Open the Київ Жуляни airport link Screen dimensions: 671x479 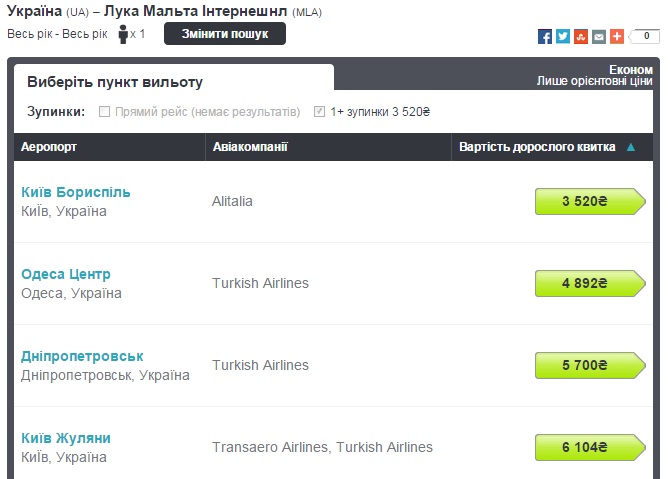66,438
